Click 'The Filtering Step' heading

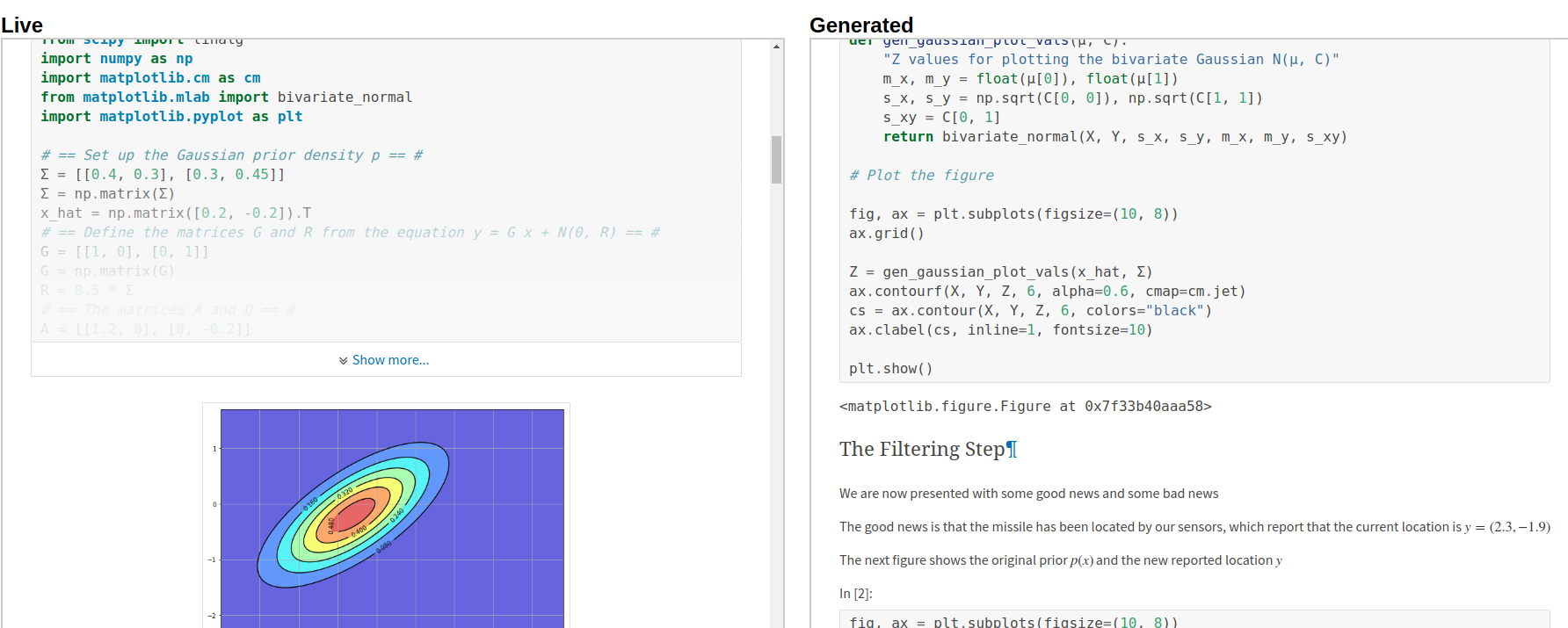coord(921,450)
